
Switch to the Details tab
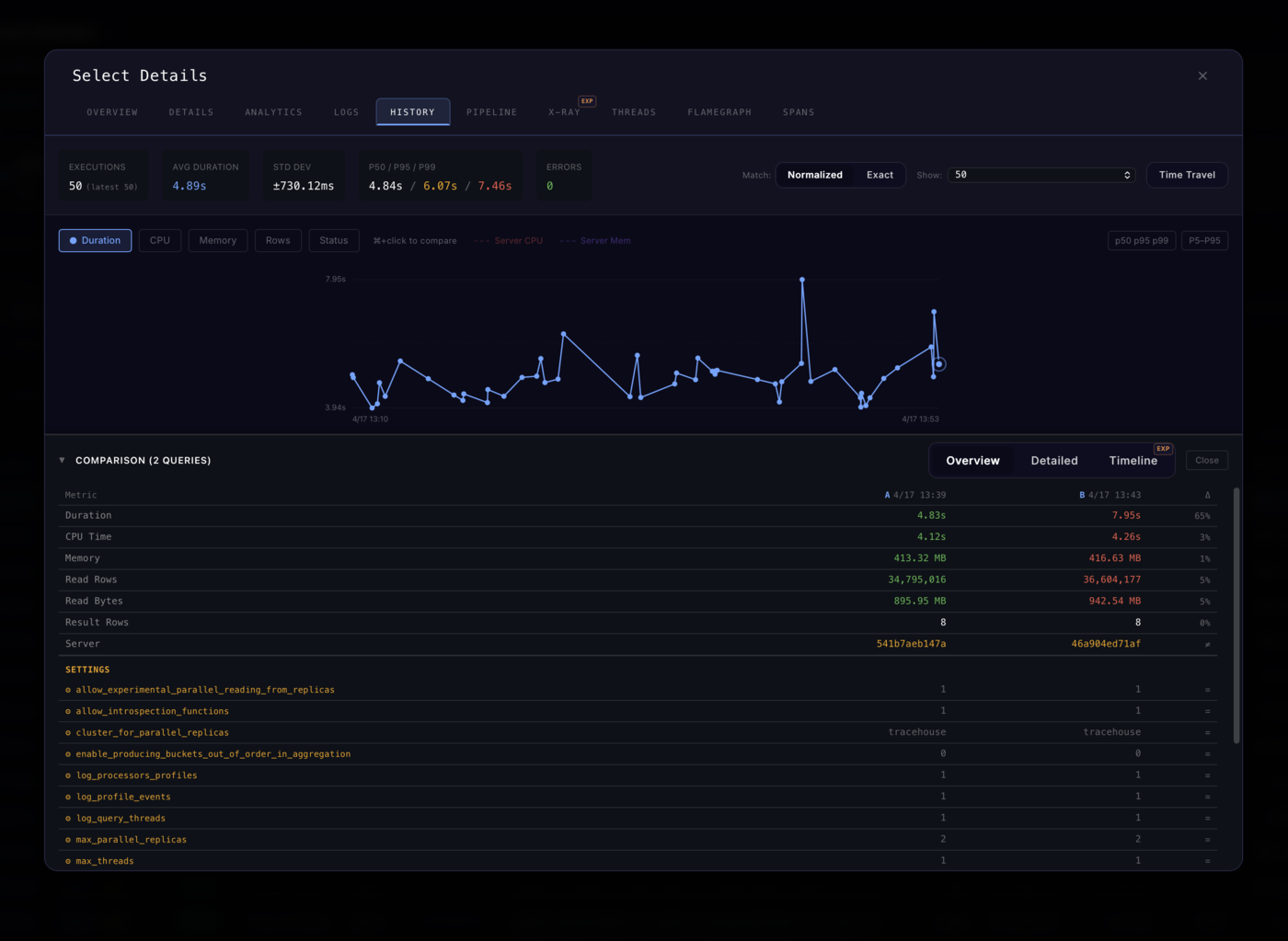coord(191,112)
